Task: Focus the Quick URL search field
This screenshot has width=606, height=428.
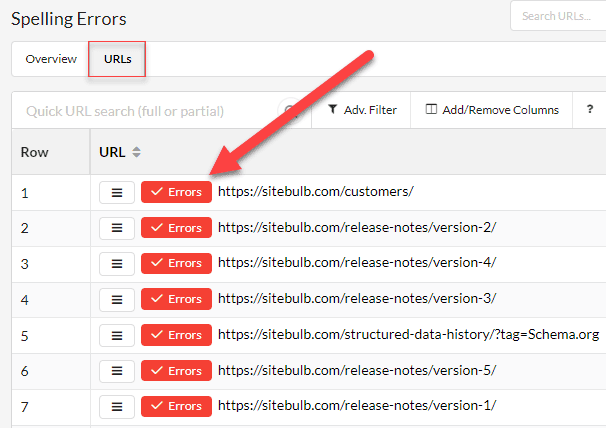Action: pyautogui.click(x=145, y=111)
